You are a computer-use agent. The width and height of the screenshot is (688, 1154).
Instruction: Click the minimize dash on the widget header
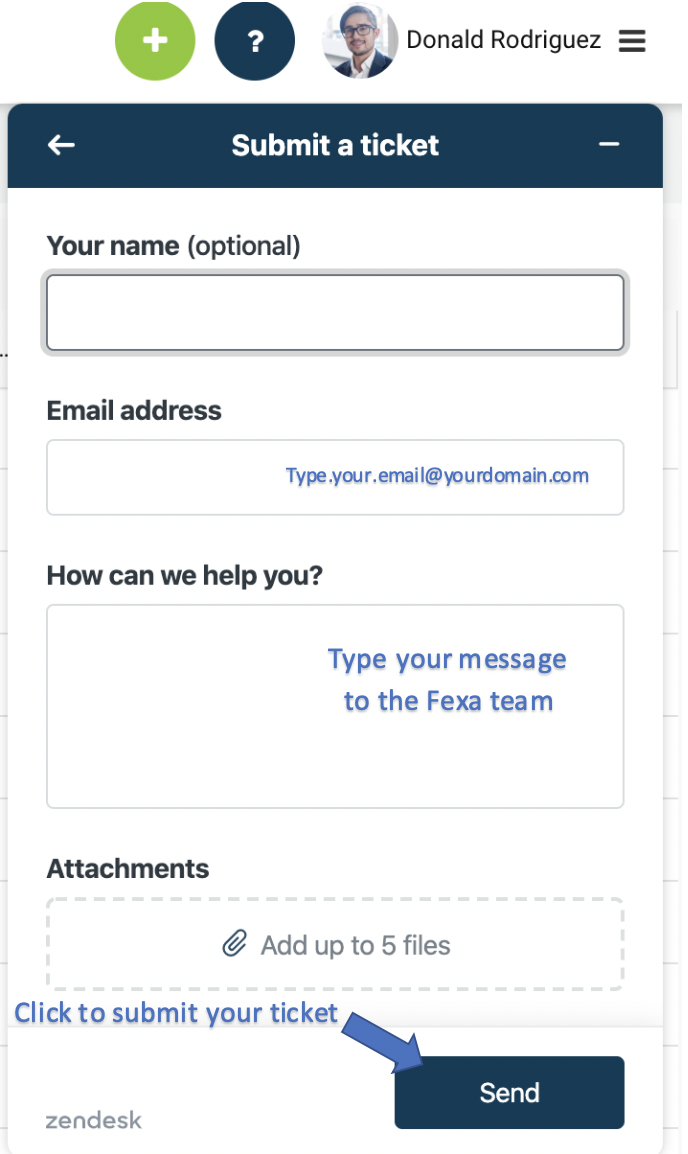(609, 144)
